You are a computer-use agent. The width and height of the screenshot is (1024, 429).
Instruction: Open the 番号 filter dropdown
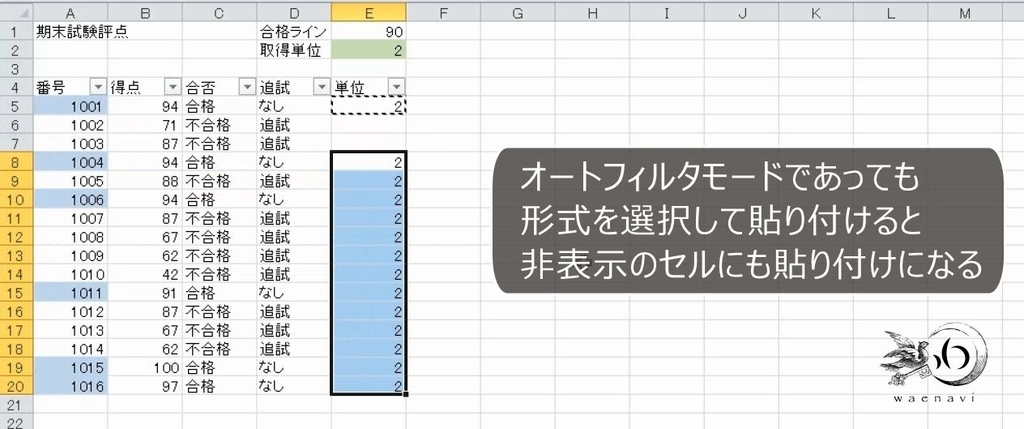pyautogui.click(x=98, y=87)
